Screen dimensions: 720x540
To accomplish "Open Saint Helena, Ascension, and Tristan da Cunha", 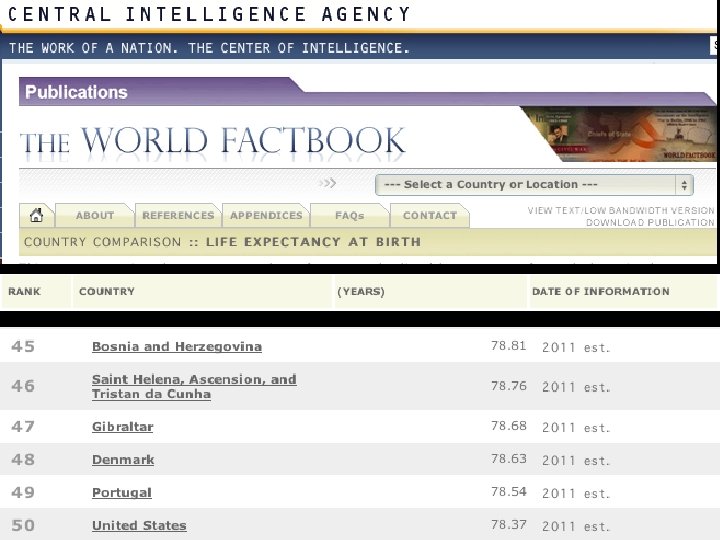I will click(194, 387).
